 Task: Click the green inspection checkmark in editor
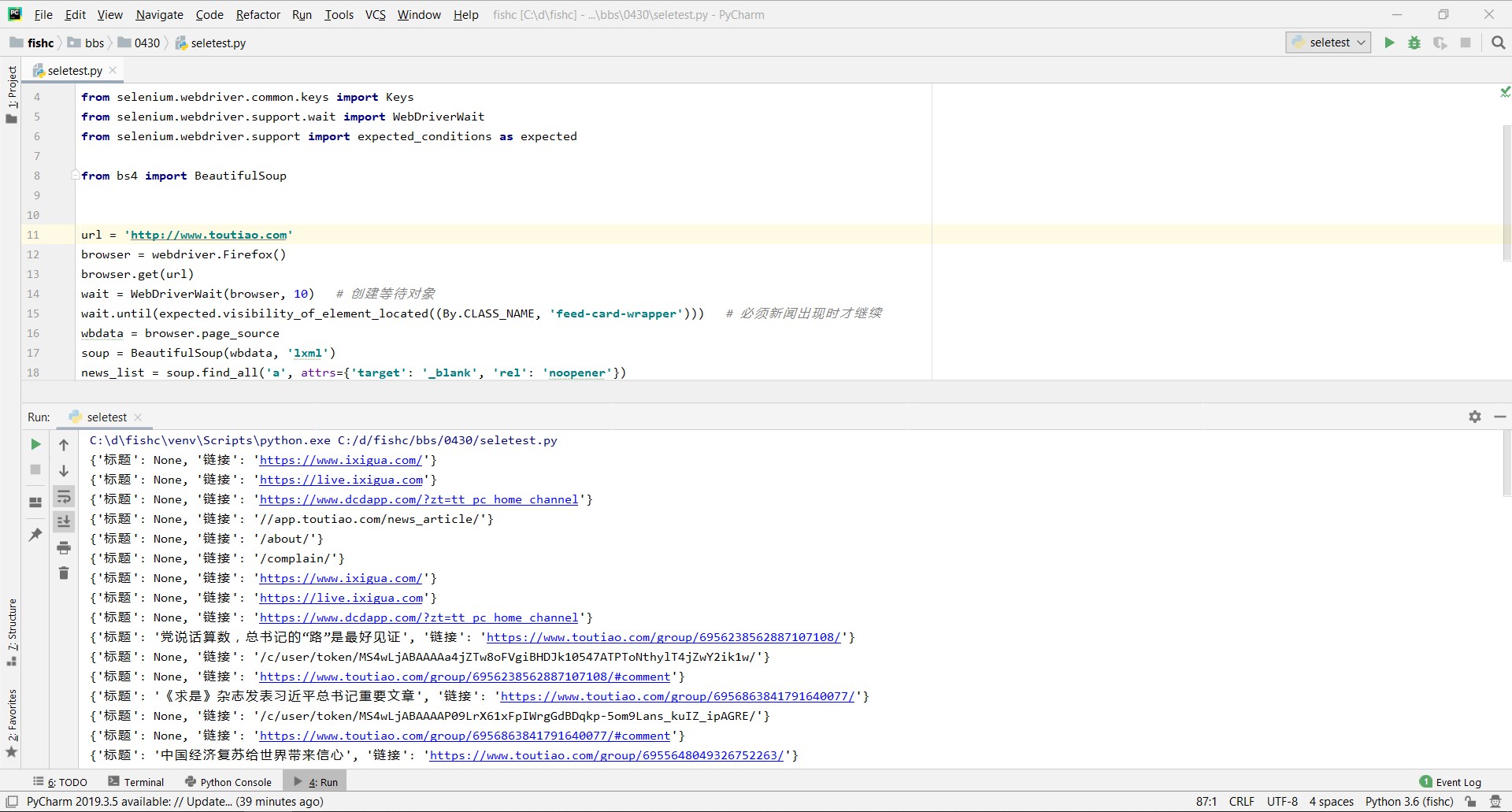click(x=1505, y=92)
